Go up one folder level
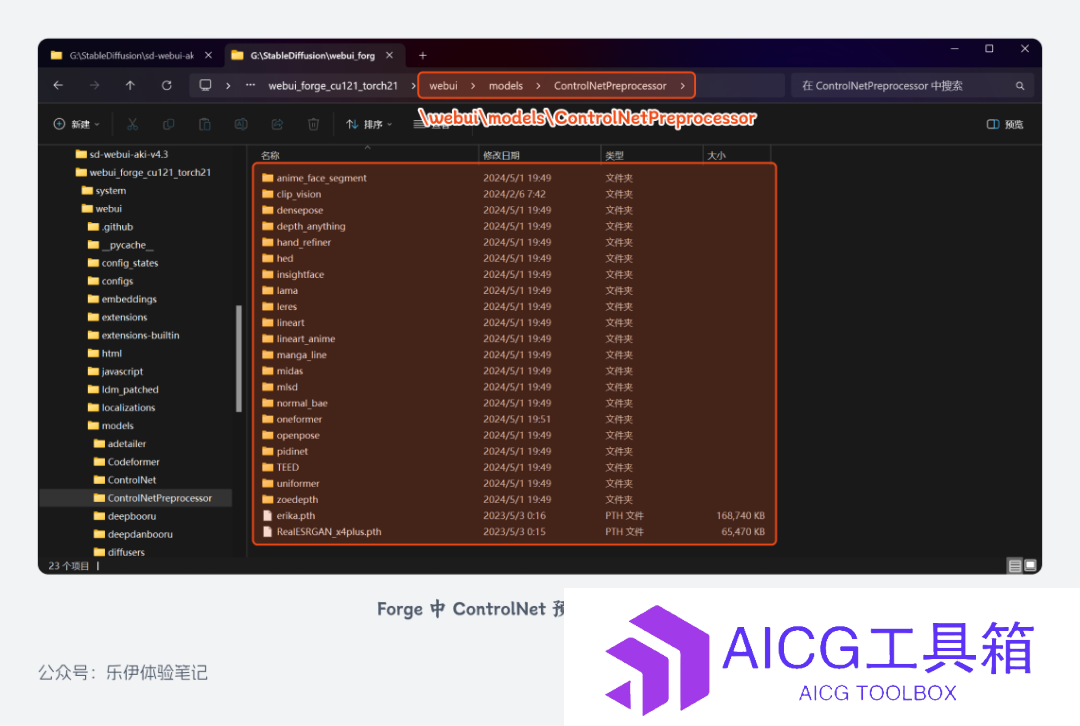Viewport: 1080px width, 726px height. click(130, 85)
